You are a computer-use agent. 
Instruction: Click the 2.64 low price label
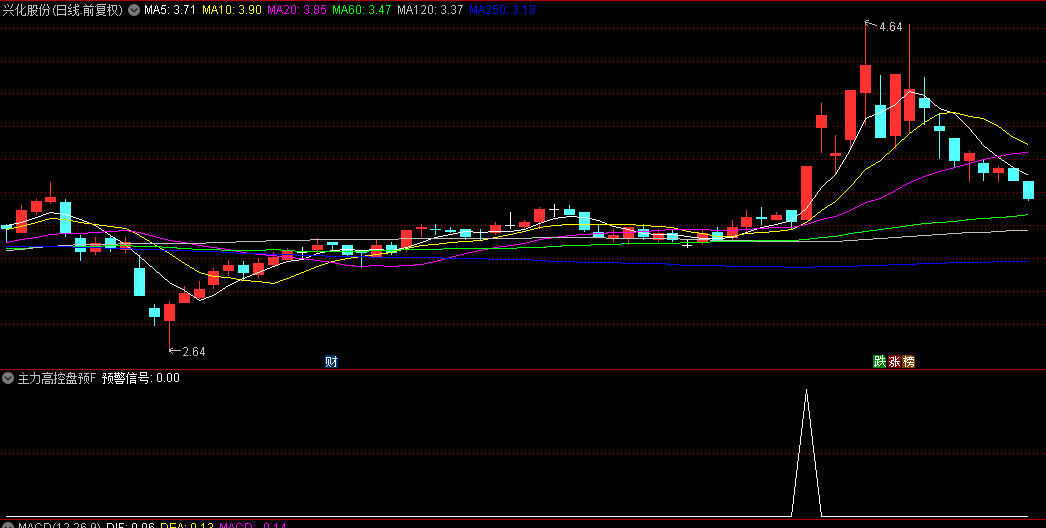pos(193,352)
